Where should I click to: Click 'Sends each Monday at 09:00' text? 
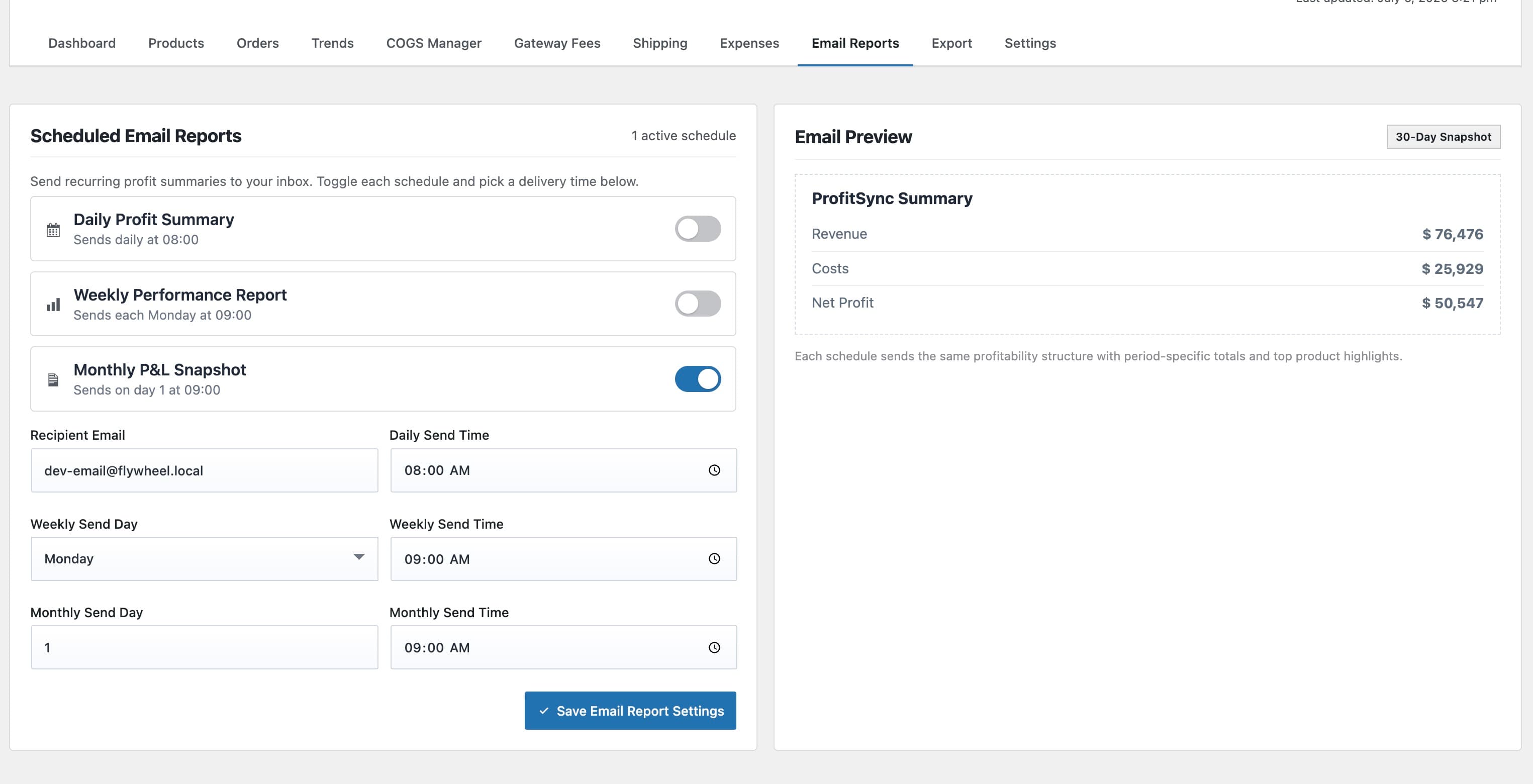[162, 315]
